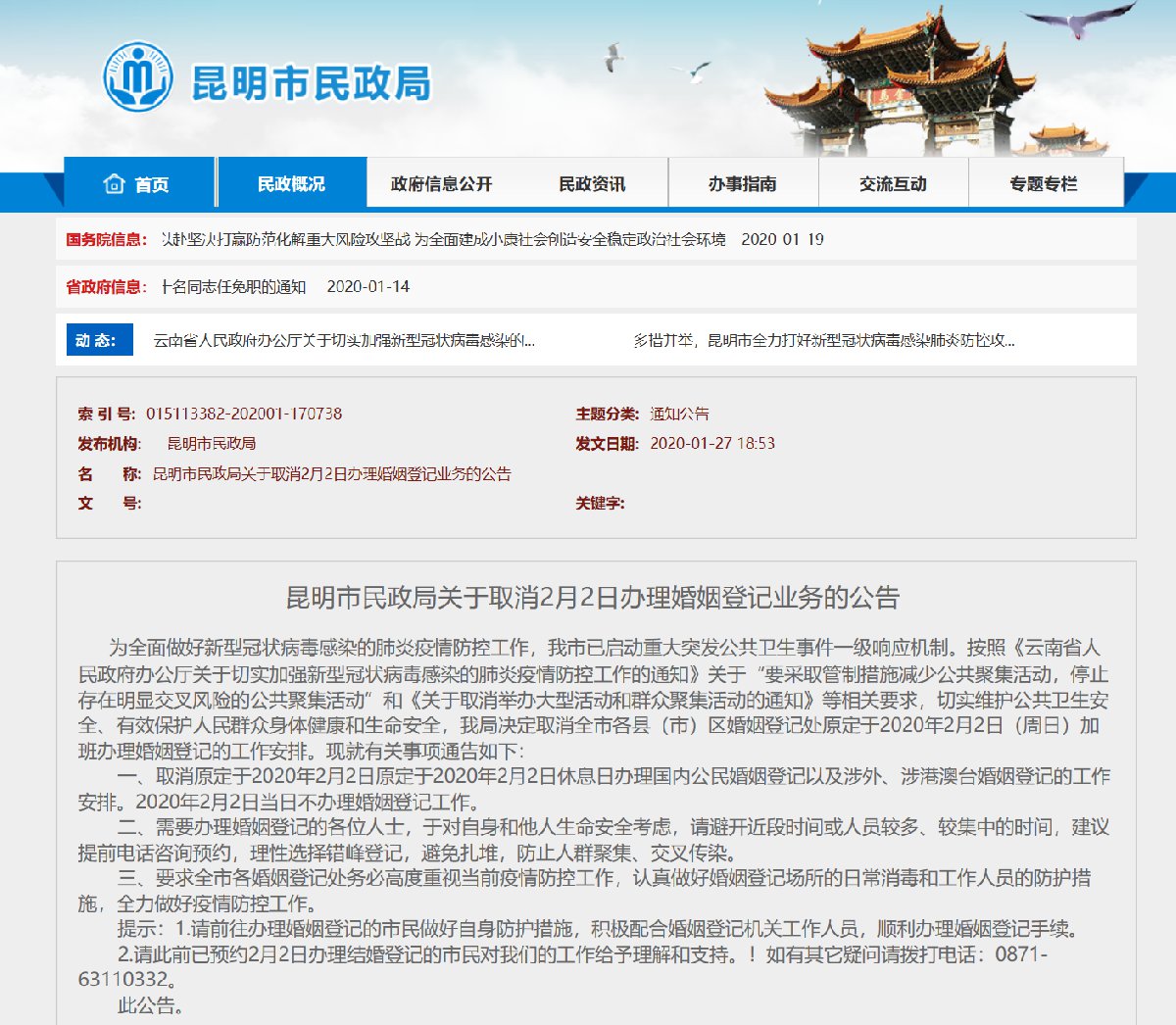Click the 昆明市民政局 site title text
Image resolution: width=1176 pixels, height=1025 pixels.
(311, 83)
